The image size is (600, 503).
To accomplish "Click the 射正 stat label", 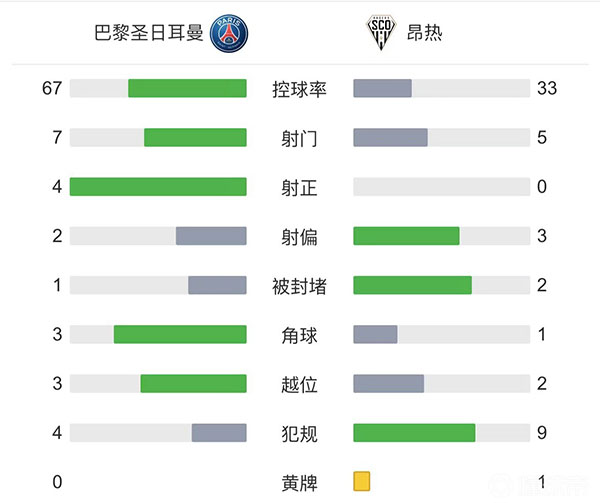I will point(299,187).
